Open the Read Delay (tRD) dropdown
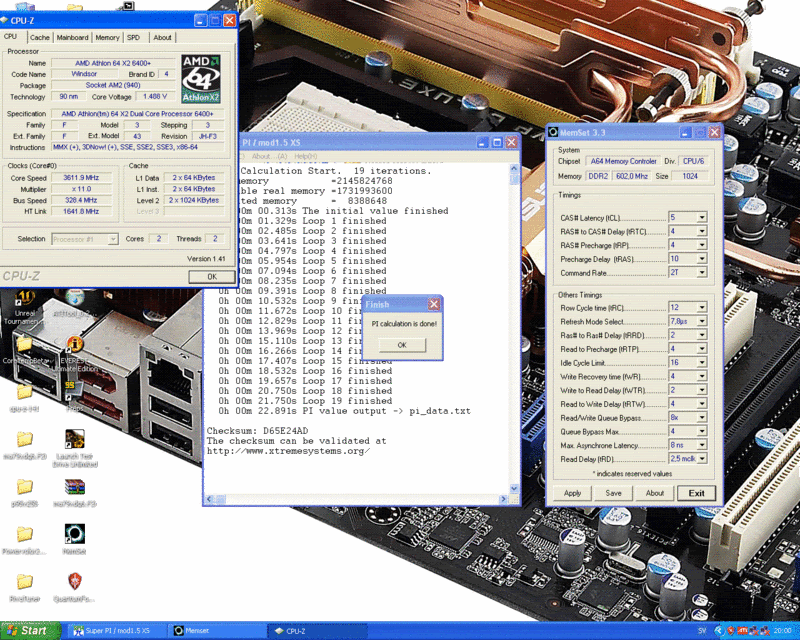The width and height of the screenshot is (800, 640). tap(702, 459)
